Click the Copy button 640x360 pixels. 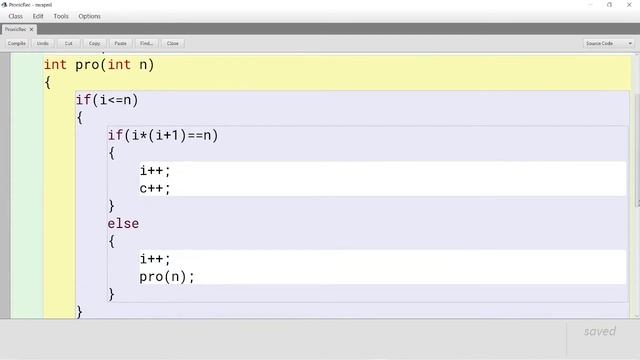94,43
